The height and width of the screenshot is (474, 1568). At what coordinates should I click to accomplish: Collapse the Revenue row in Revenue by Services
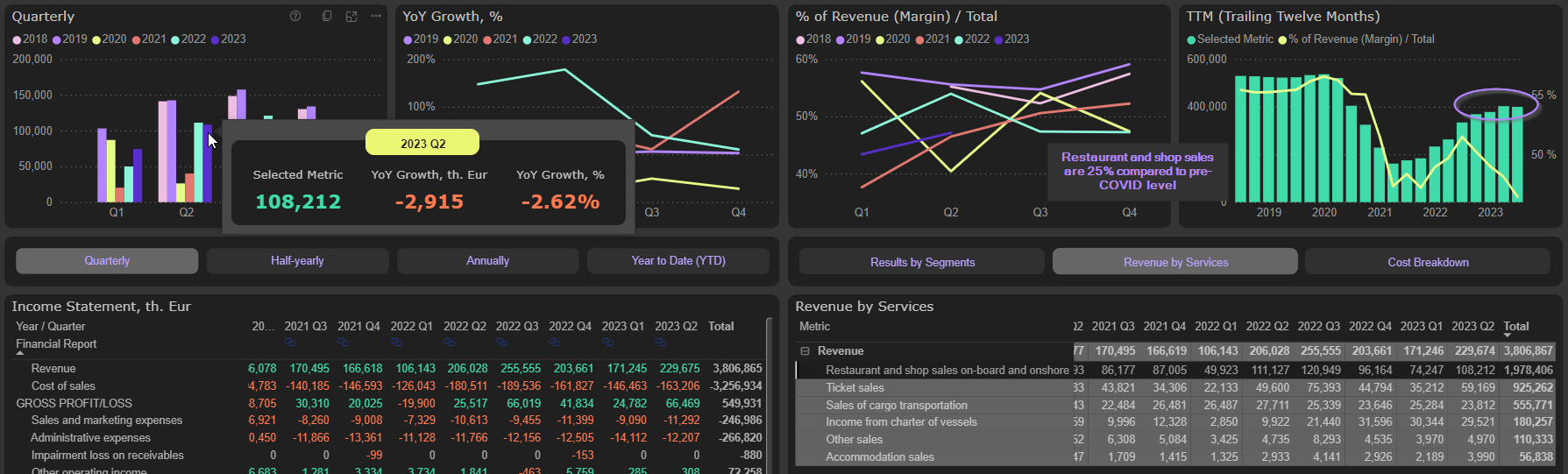pos(805,351)
